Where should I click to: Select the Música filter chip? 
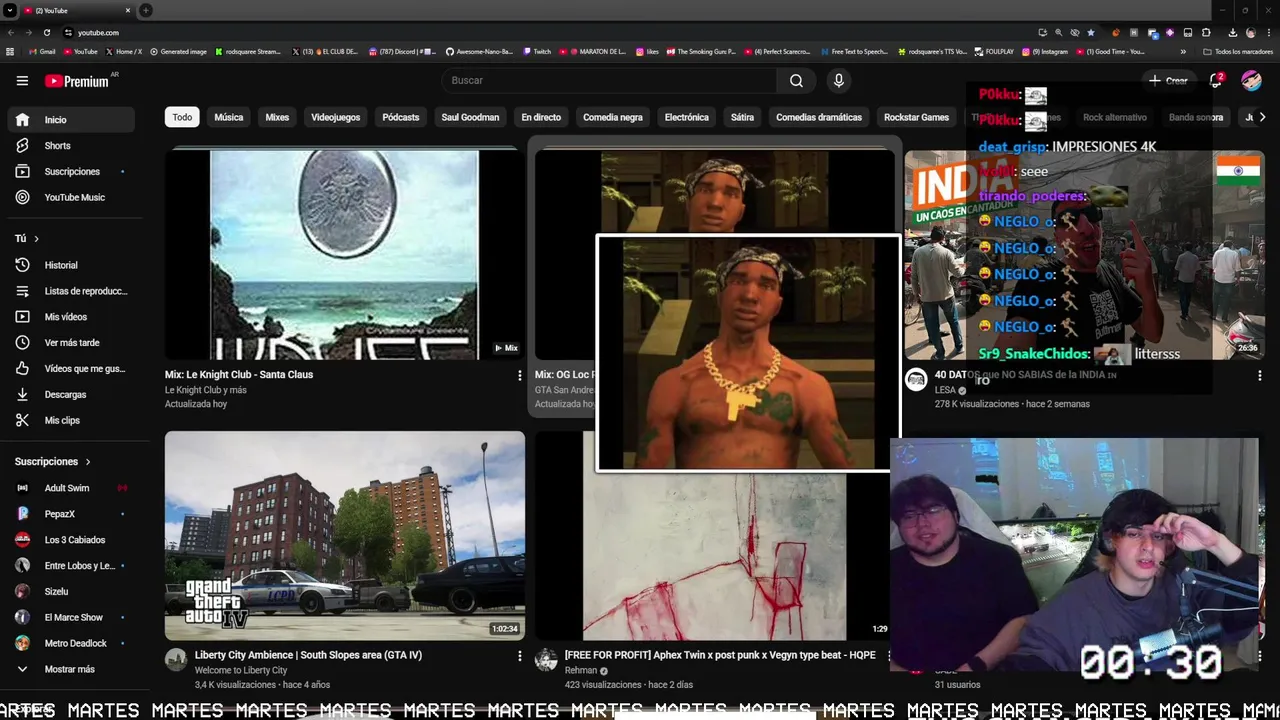pos(228,117)
